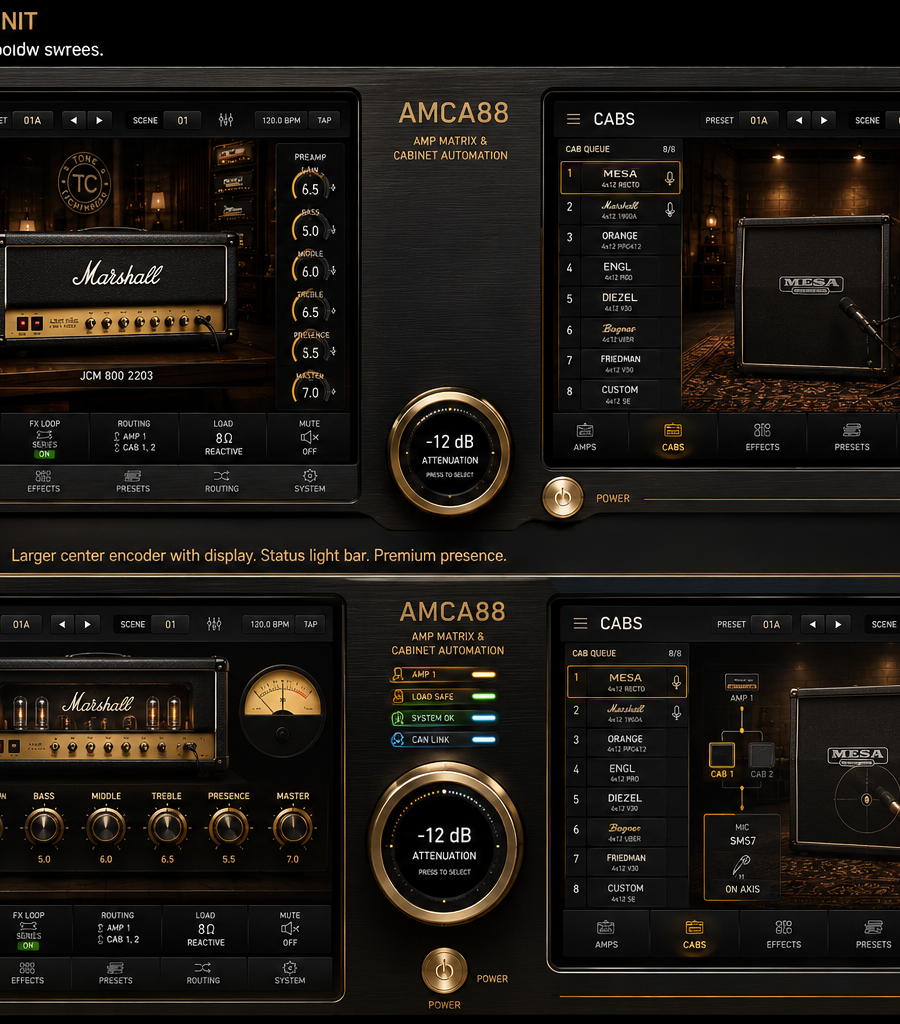This screenshot has height=1024, width=900.
Task: Go to next preset in lower CABS screen
Action: click(x=838, y=624)
